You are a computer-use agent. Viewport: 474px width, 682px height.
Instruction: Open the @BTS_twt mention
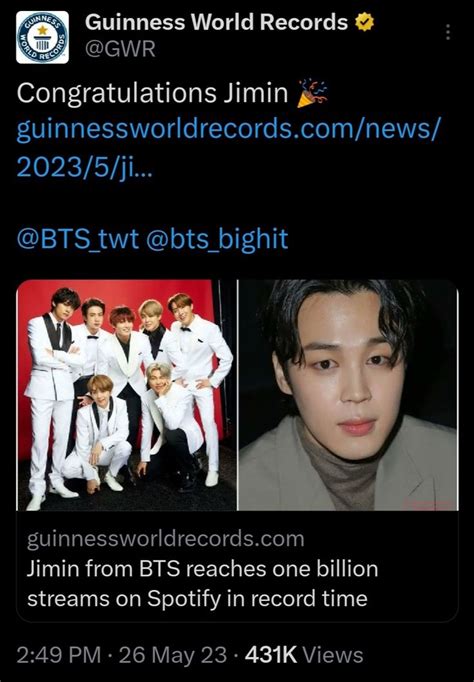(x=78, y=239)
